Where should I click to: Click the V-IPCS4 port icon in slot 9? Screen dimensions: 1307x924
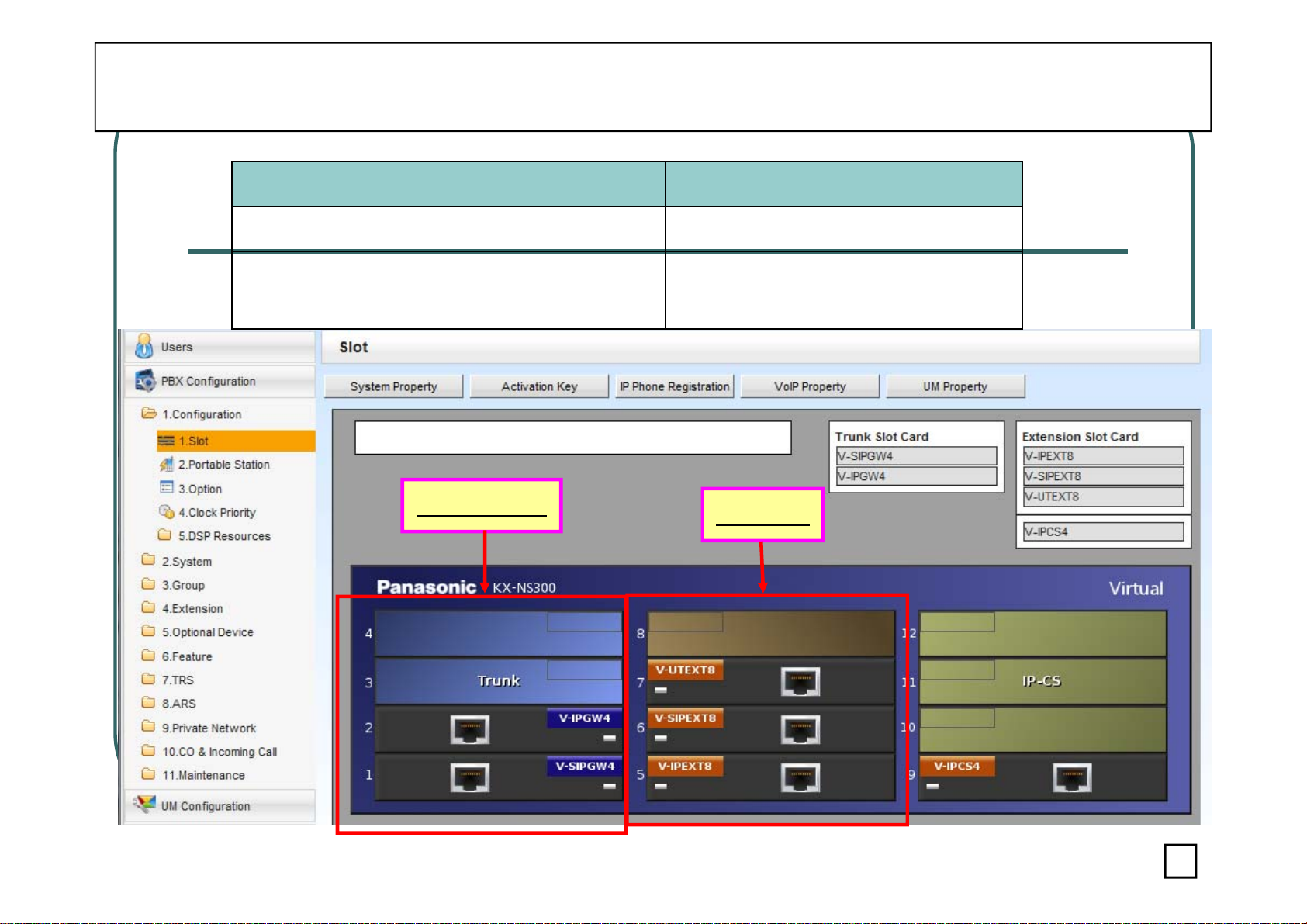1072,777
